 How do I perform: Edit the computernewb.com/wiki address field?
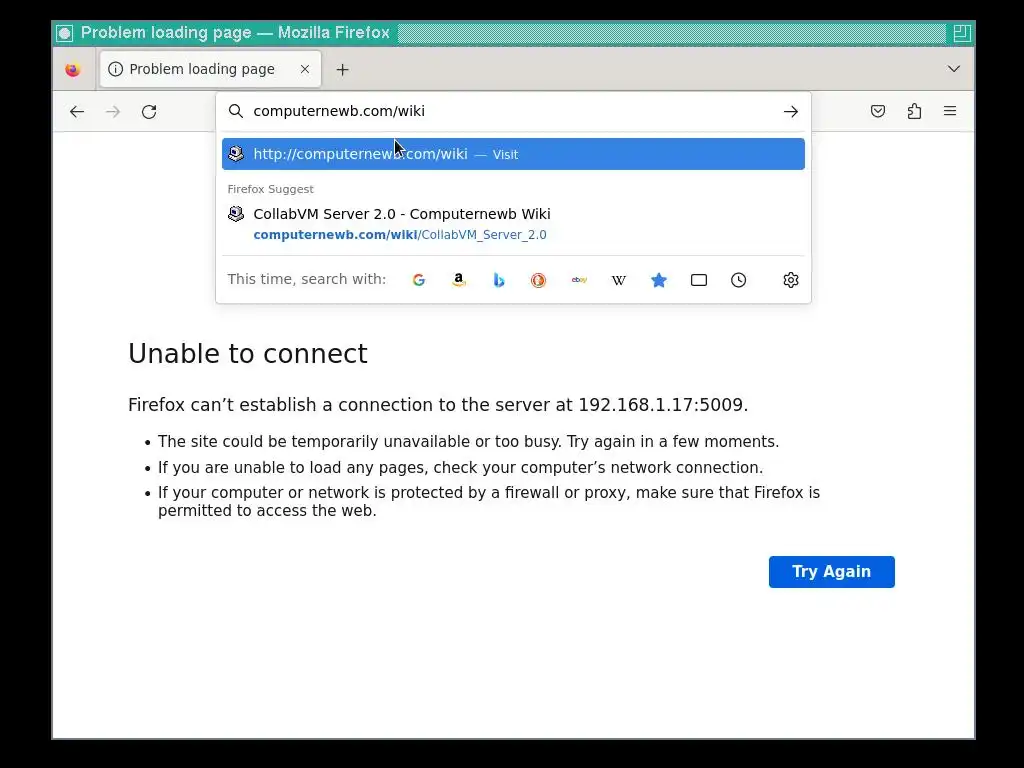click(x=513, y=111)
